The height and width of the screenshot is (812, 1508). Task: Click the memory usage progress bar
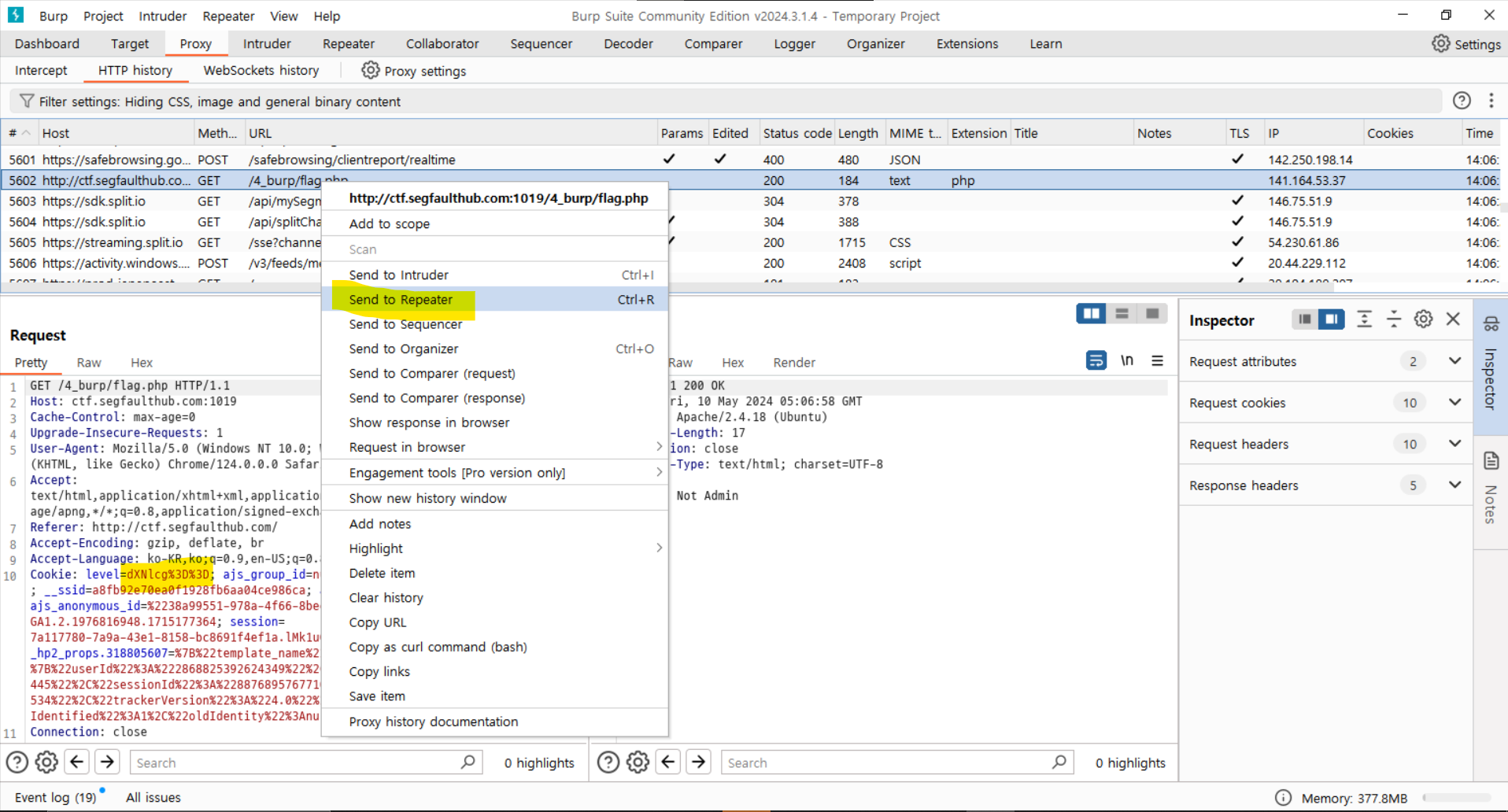[x=1456, y=797]
